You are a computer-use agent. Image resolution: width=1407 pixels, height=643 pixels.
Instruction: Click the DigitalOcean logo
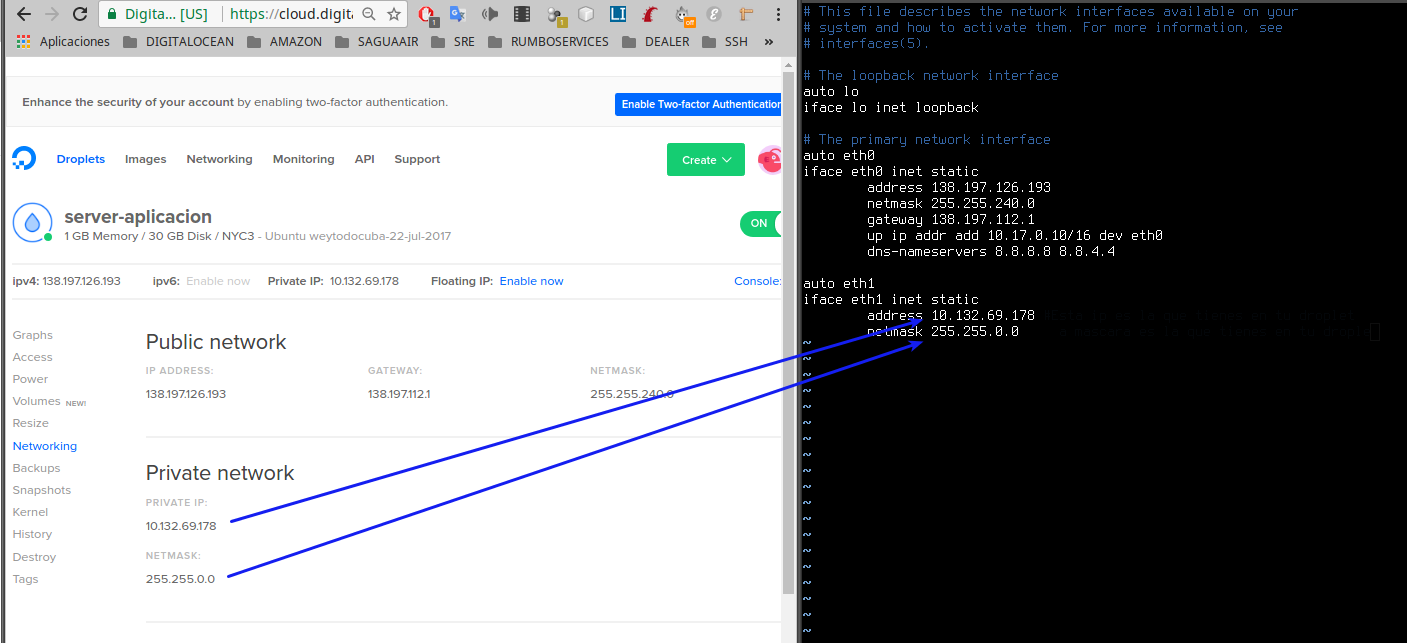[24, 159]
